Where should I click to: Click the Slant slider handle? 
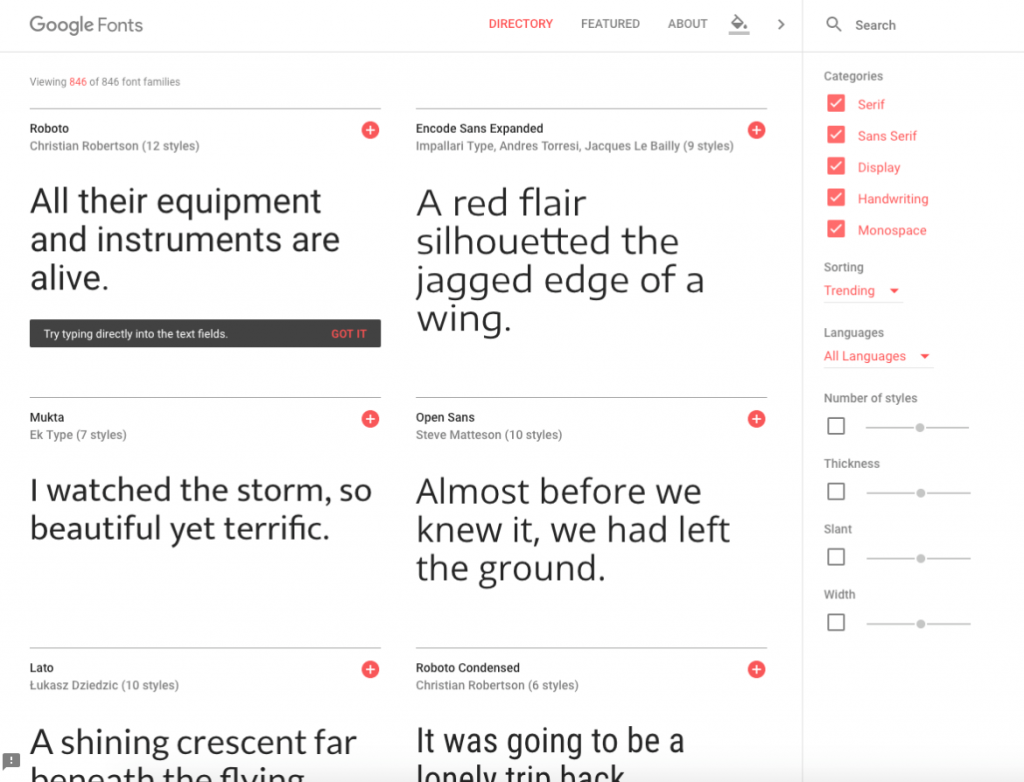[x=920, y=558]
